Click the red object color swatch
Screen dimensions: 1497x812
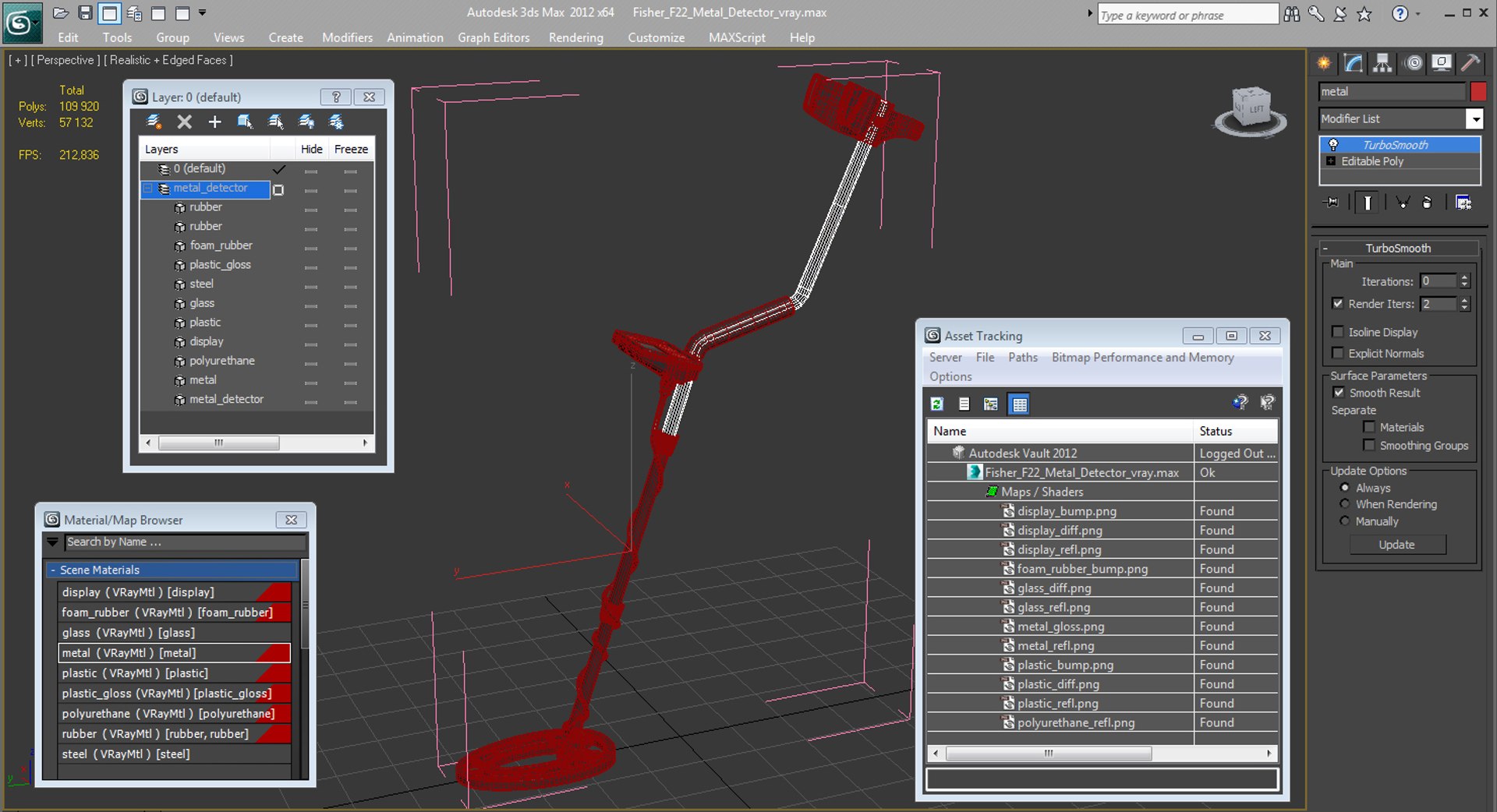[x=1478, y=92]
